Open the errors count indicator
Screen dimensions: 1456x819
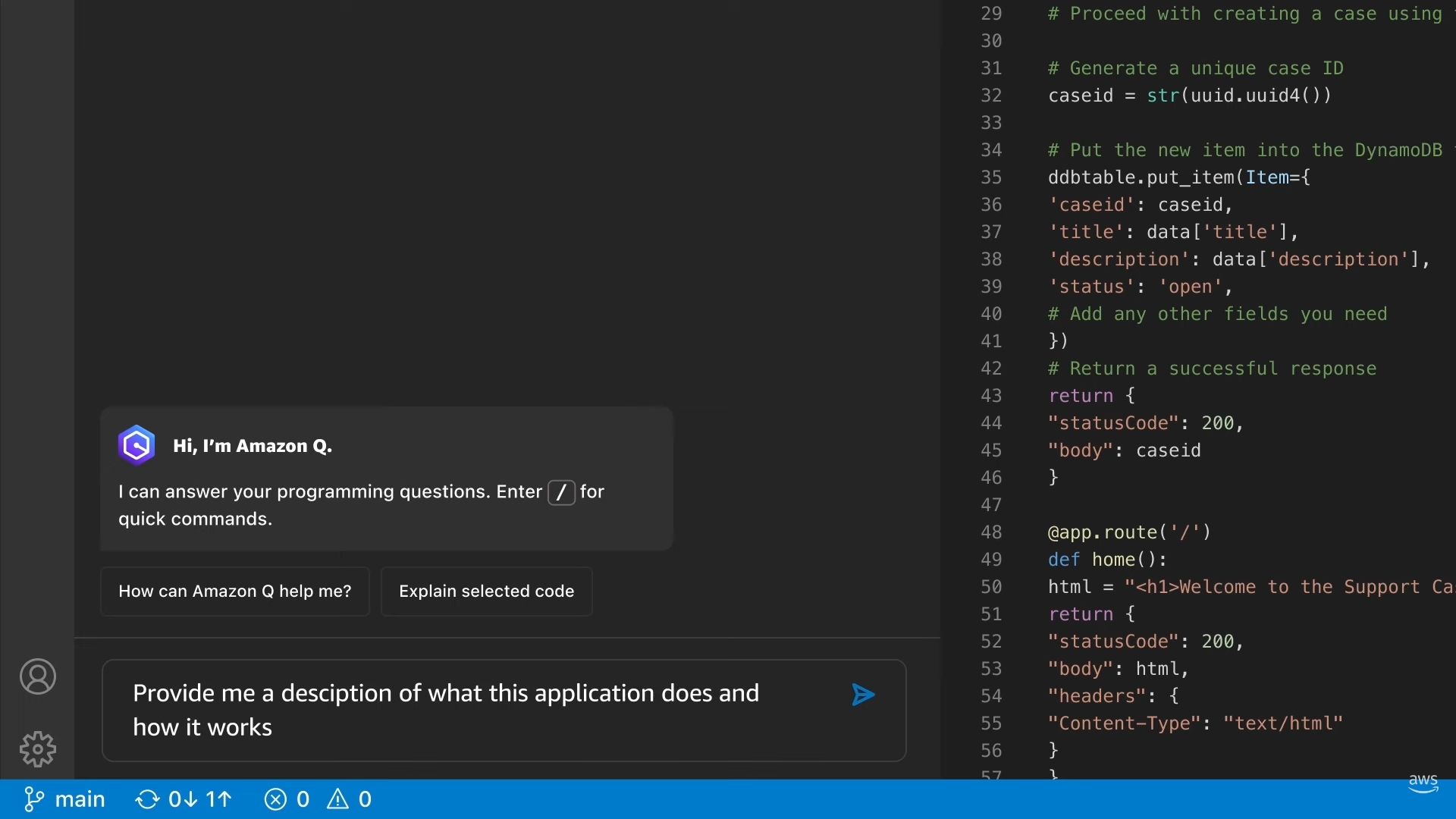287,799
